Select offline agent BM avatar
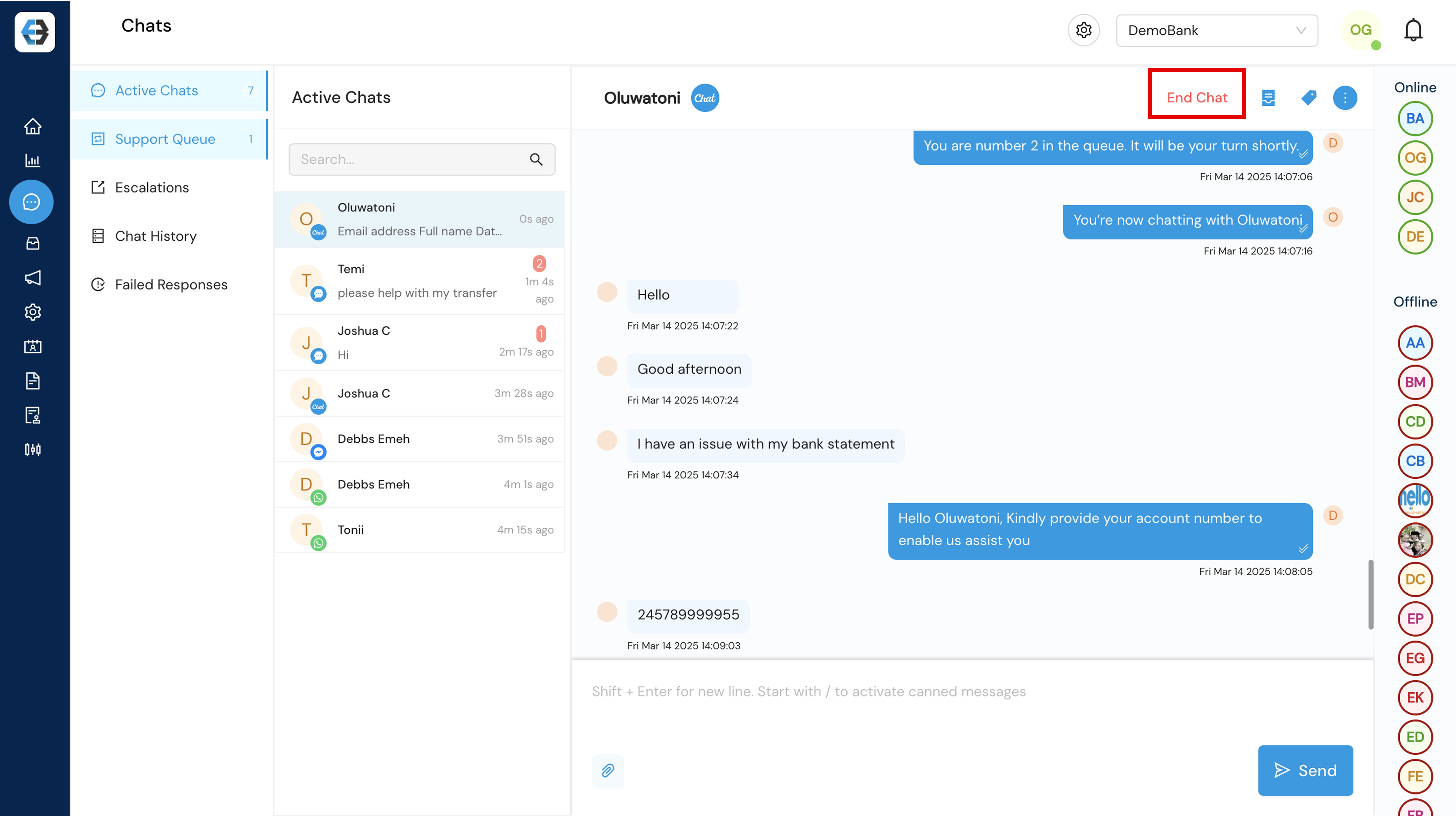Viewport: 1456px width, 816px height. (1415, 382)
